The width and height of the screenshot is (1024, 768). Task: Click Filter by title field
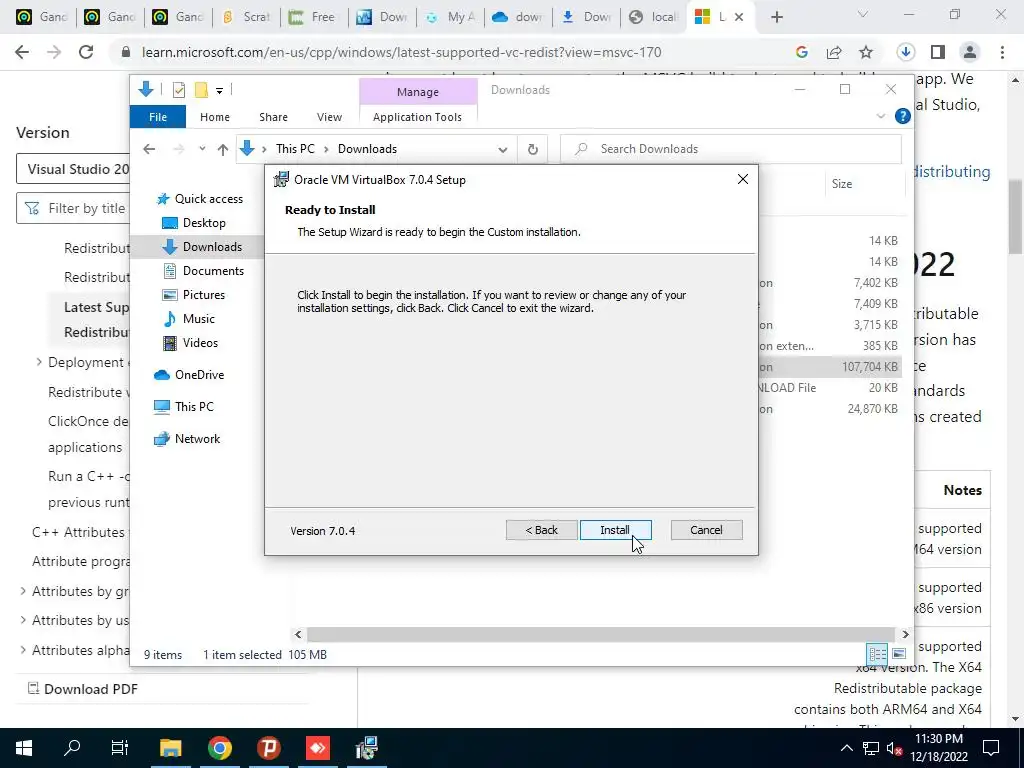[x=72, y=208]
